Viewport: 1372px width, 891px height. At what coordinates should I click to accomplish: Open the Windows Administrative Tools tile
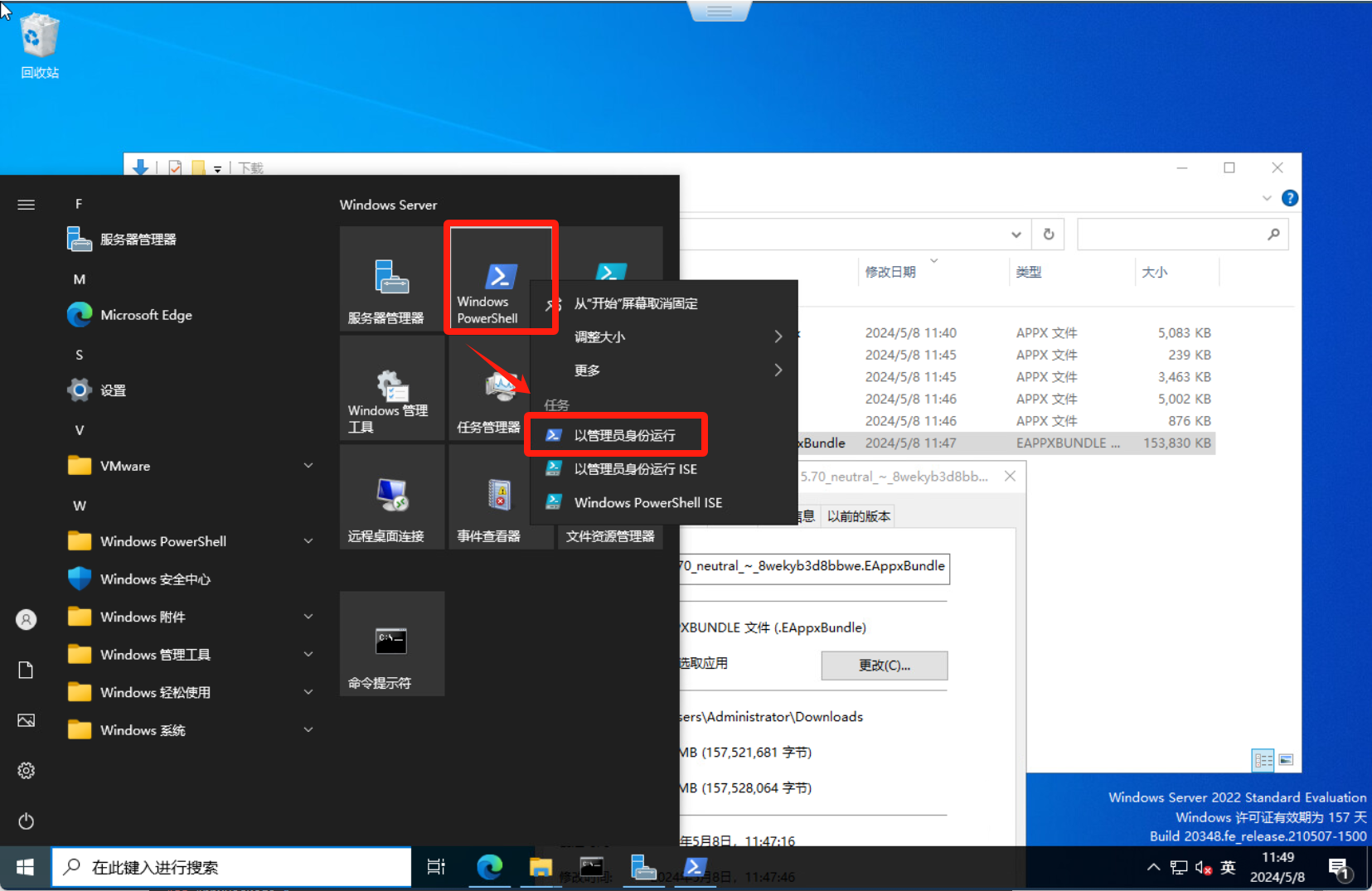391,389
